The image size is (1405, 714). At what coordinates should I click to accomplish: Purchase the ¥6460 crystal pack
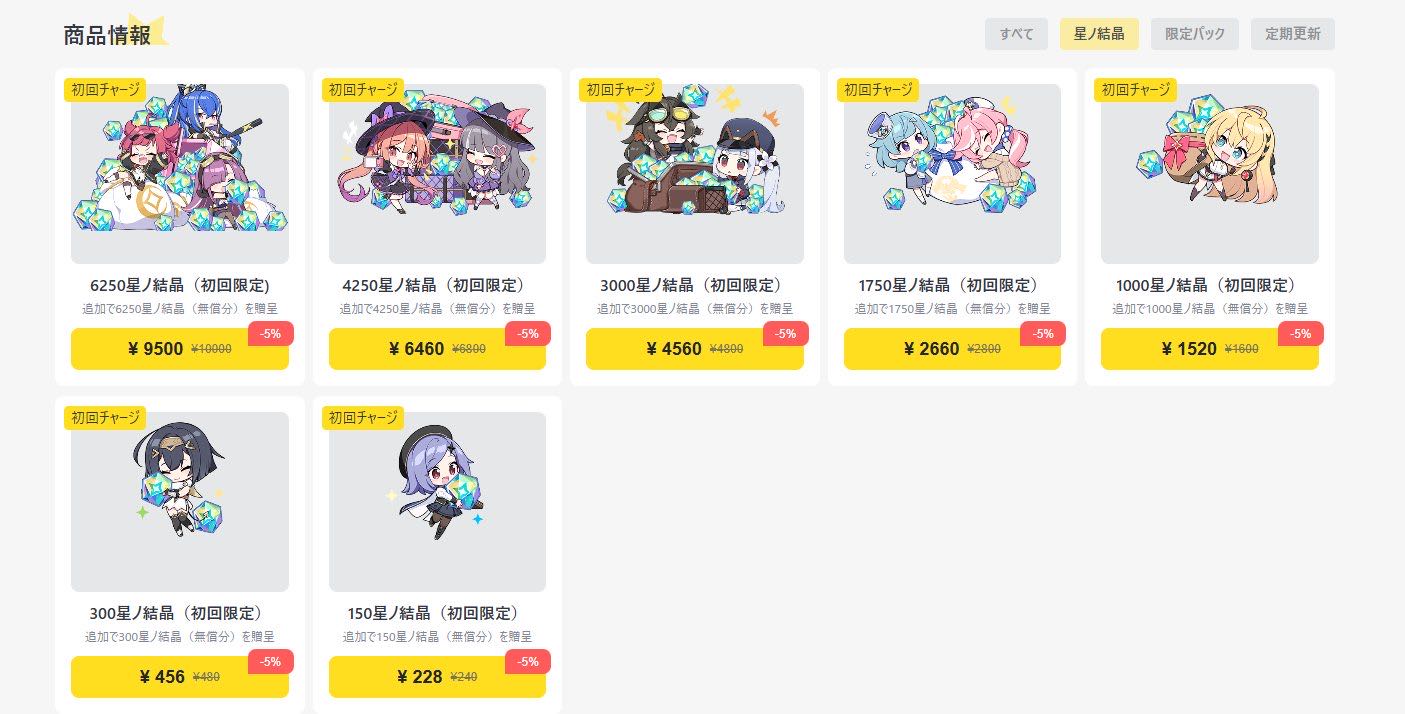tap(437, 349)
